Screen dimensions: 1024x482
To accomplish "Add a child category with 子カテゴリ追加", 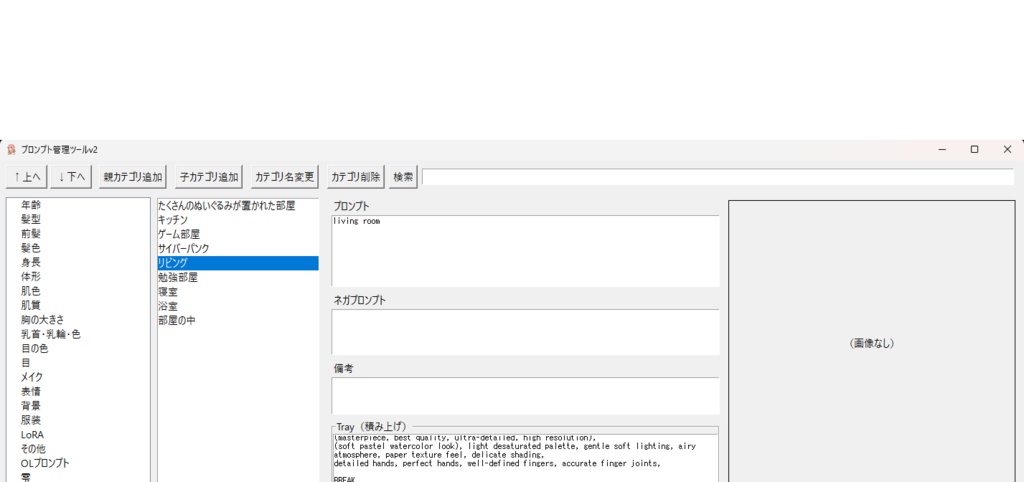I will coord(209,177).
